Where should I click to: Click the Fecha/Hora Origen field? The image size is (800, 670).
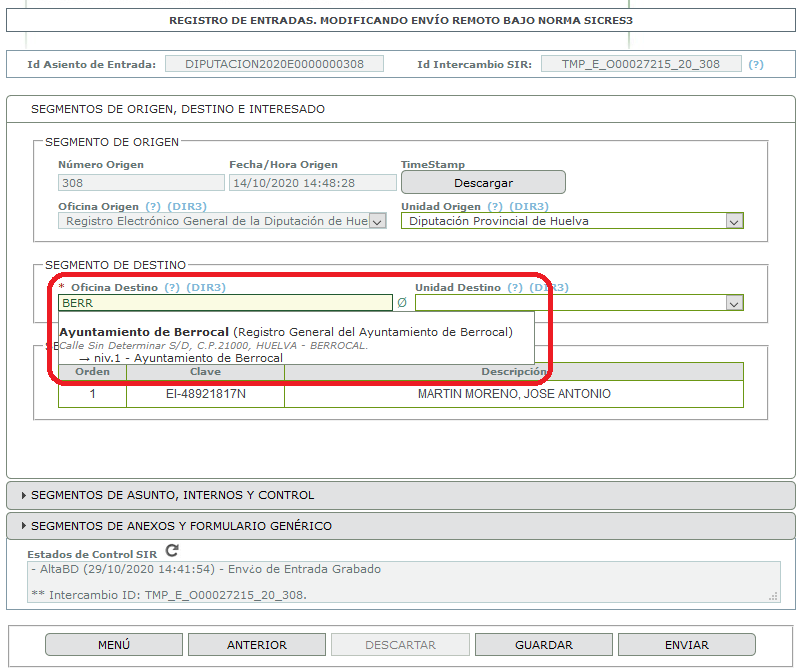(313, 183)
